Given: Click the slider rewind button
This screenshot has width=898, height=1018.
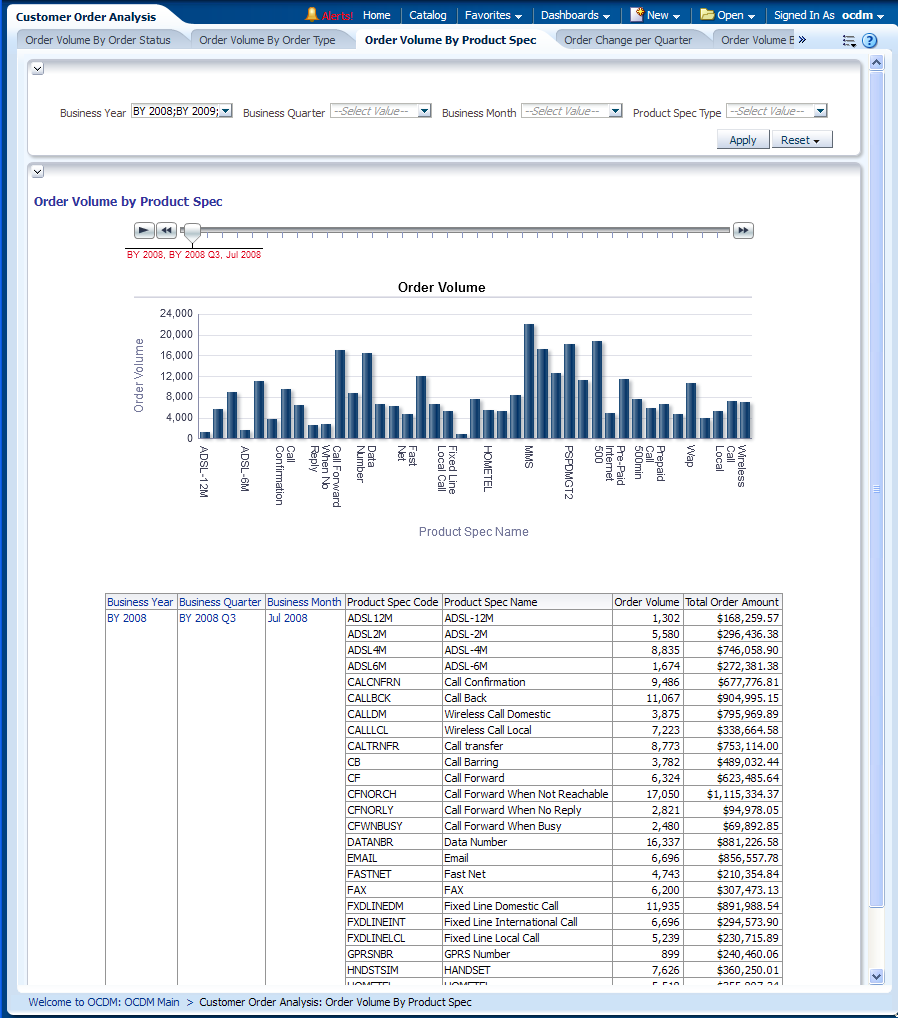Looking at the screenshot, I should (167, 231).
